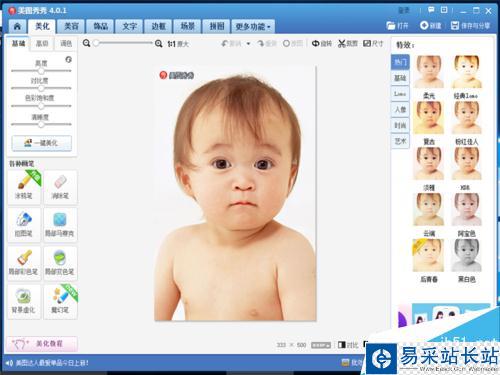Screen dimensions: 500x375
Task: Open the home tab with house icon
Action: (17, 26)
